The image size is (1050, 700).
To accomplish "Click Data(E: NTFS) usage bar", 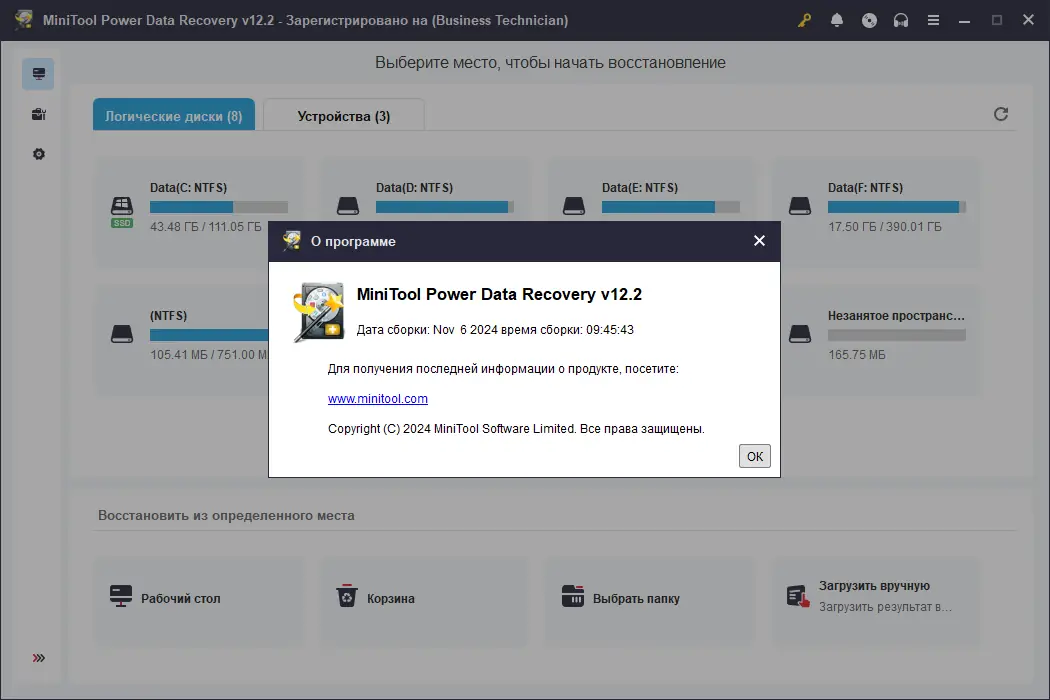I will [671, 207].
